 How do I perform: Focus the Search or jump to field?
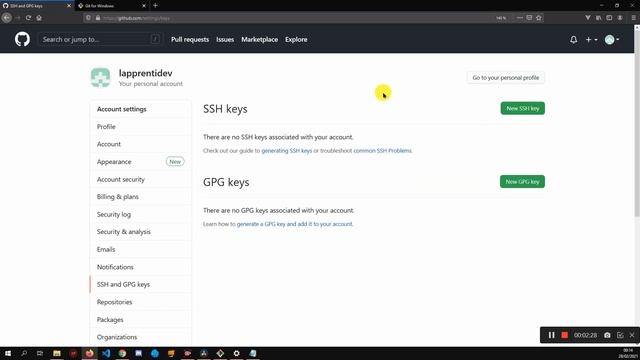[100, 40]
